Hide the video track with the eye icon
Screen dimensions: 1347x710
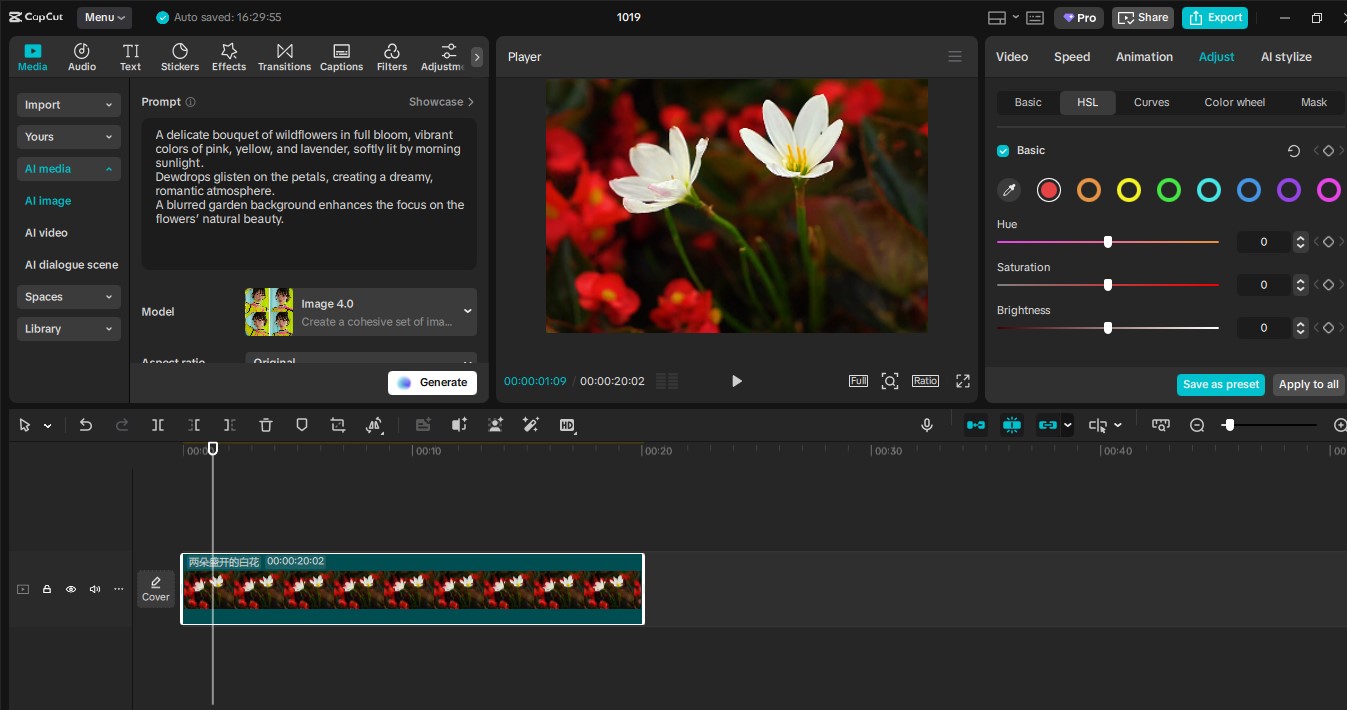[x=71, y=589]
